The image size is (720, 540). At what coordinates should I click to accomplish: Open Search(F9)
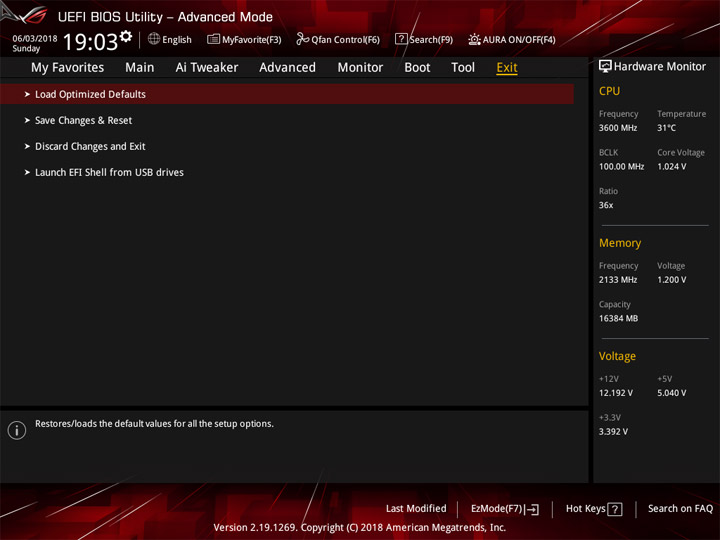[x=431, y=40]
